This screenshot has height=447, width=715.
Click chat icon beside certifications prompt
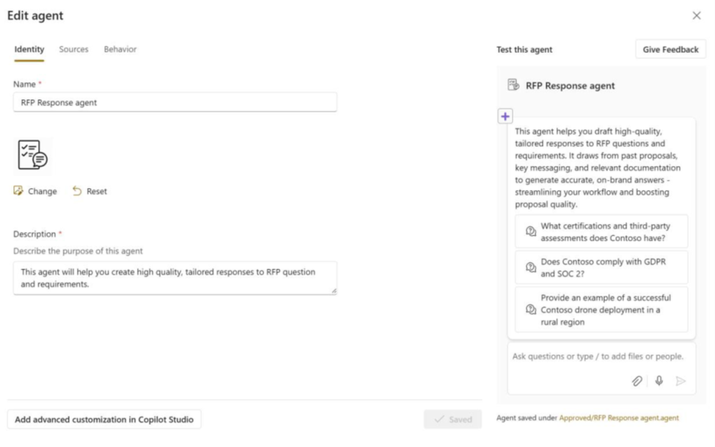click(531, 231)
